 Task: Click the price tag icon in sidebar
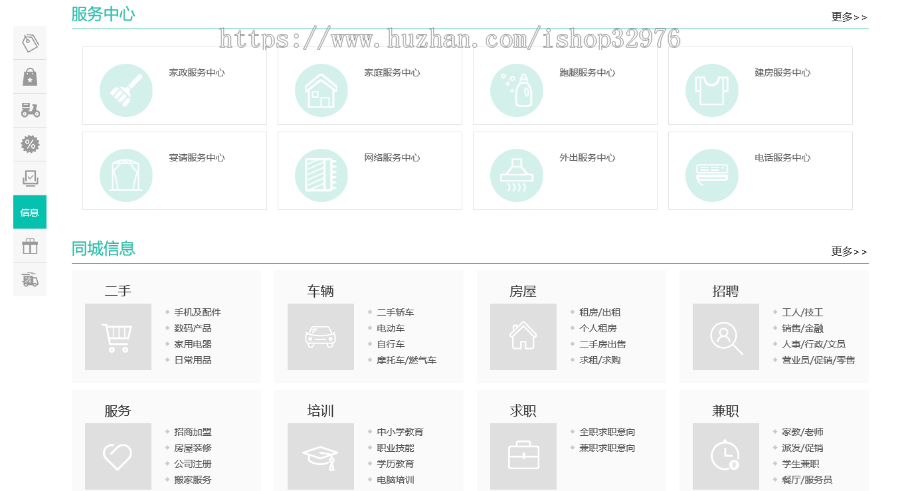pyautogui.click(x=30, y=43)
